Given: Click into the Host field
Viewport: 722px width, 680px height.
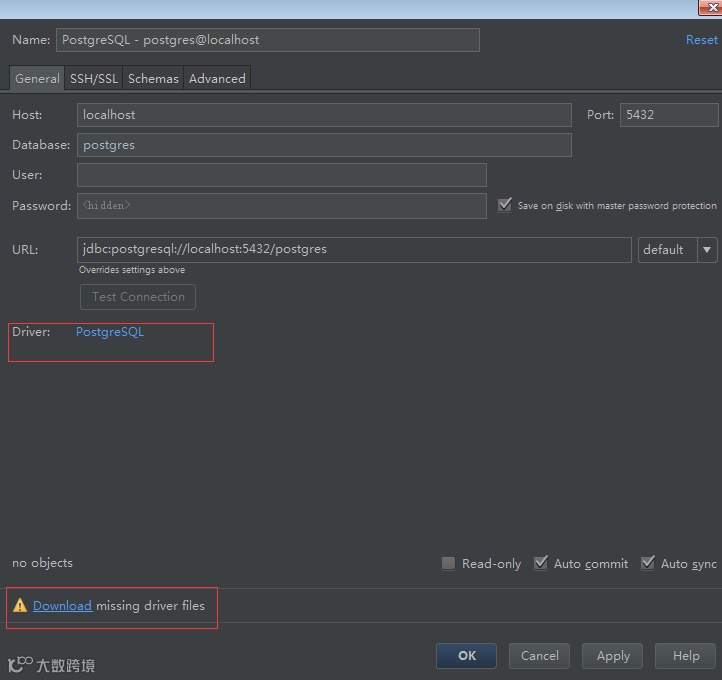Looking at the screenshot, I should point(324,115).
